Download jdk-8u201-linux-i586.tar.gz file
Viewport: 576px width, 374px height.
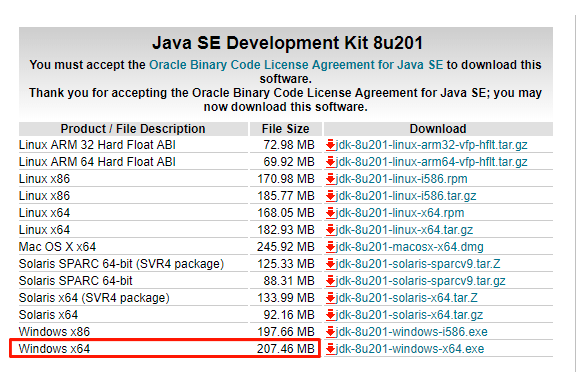(406, 196)
